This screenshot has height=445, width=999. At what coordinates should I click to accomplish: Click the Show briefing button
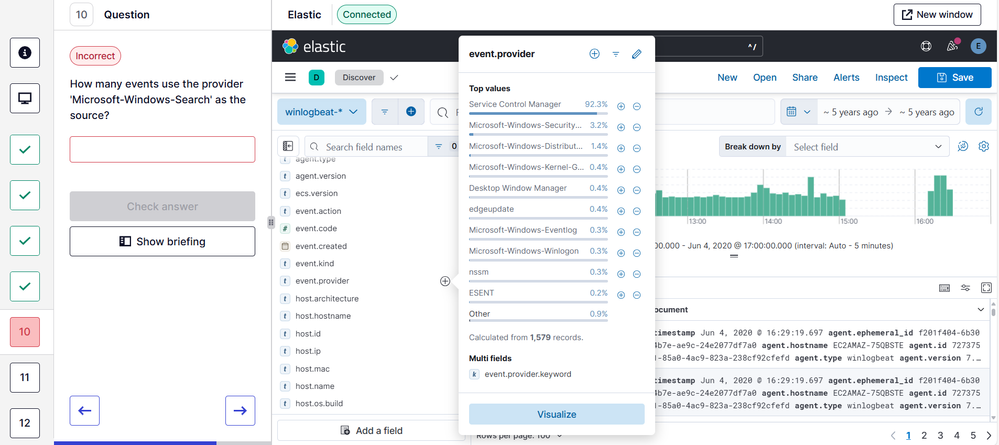(x=162, y=241)
